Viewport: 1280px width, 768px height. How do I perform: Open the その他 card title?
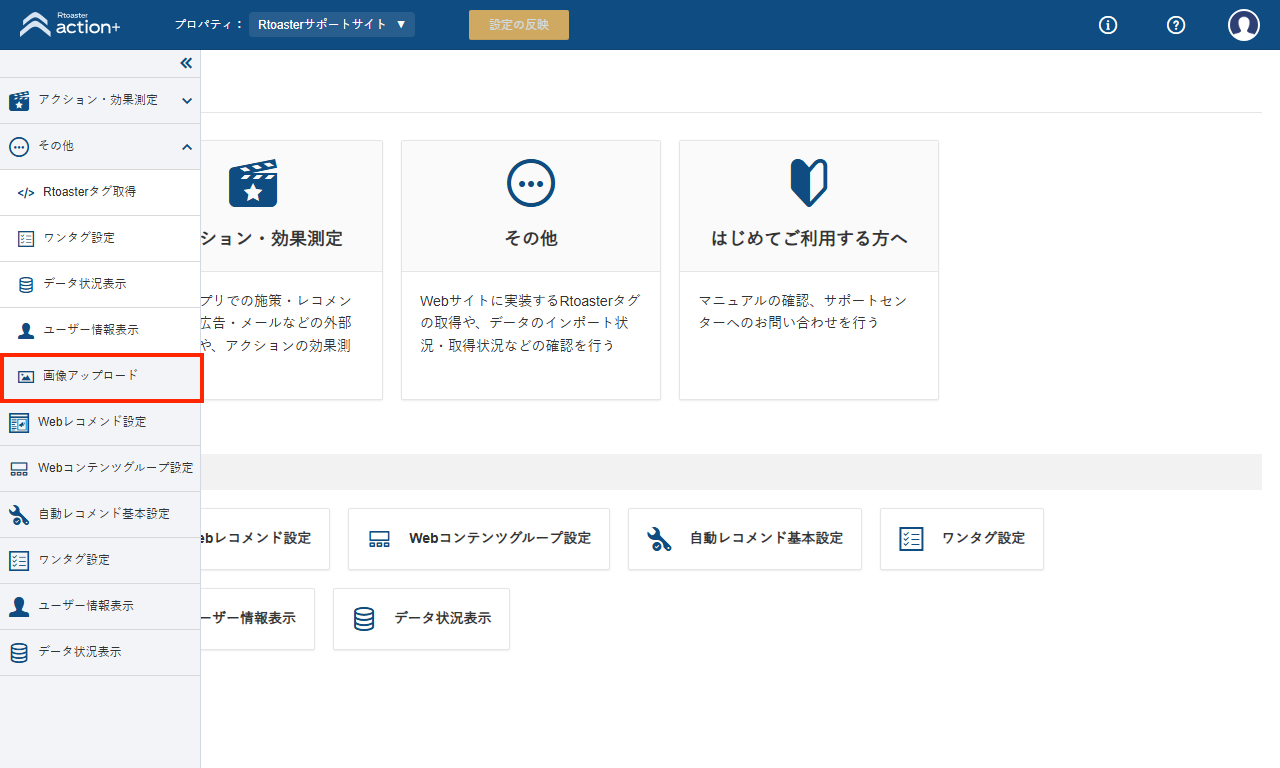click(531, 239)
